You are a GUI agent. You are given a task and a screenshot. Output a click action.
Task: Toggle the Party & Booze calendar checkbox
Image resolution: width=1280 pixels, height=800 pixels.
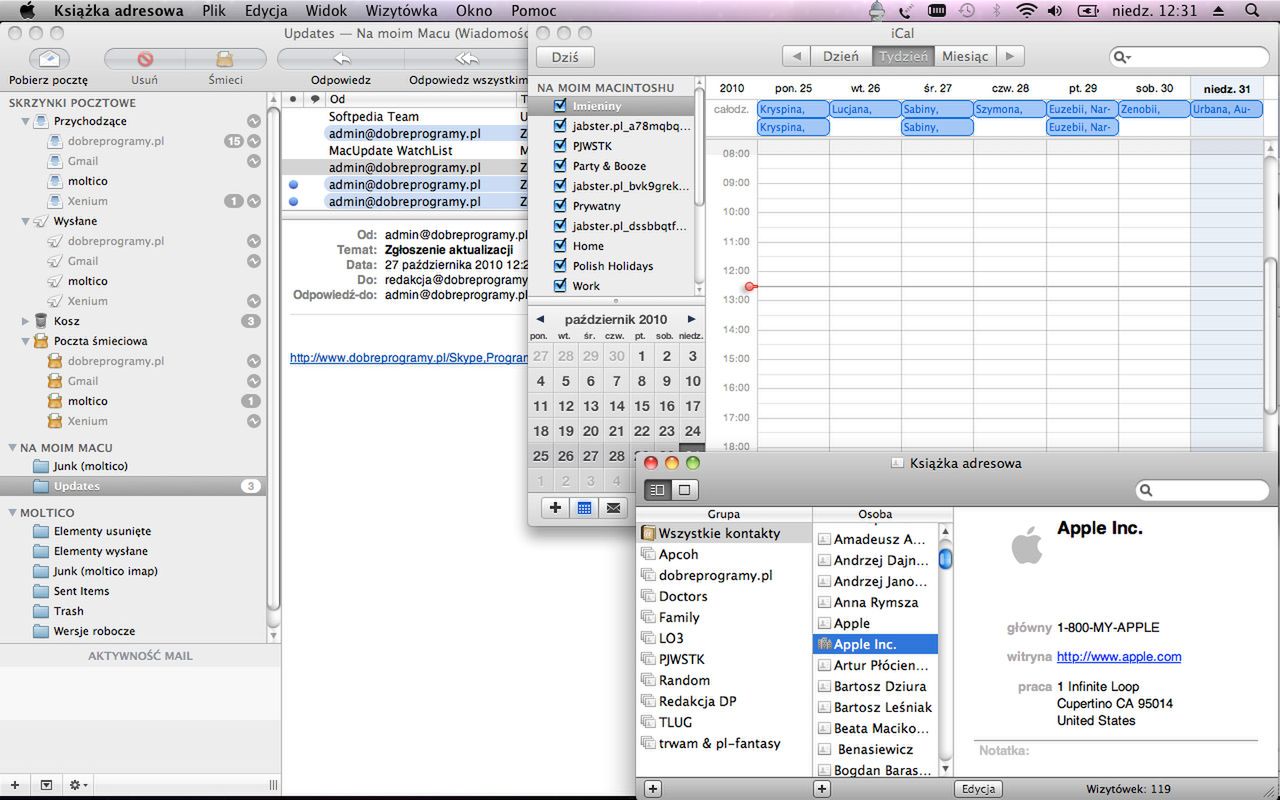click(x=558, y=166)
